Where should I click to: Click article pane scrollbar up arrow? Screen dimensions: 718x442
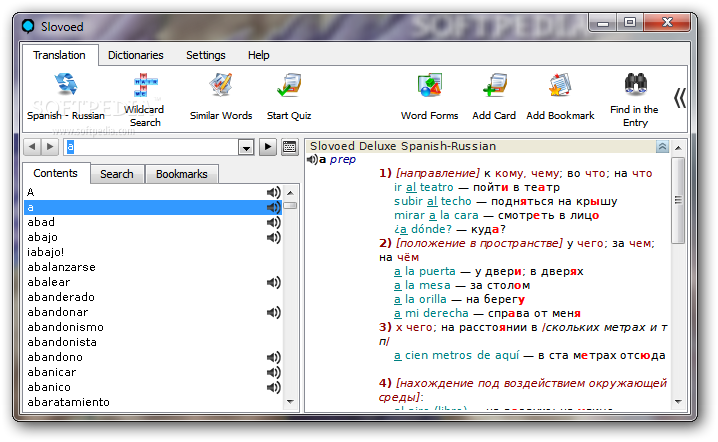pyautogui.click(x=679, y=147)
